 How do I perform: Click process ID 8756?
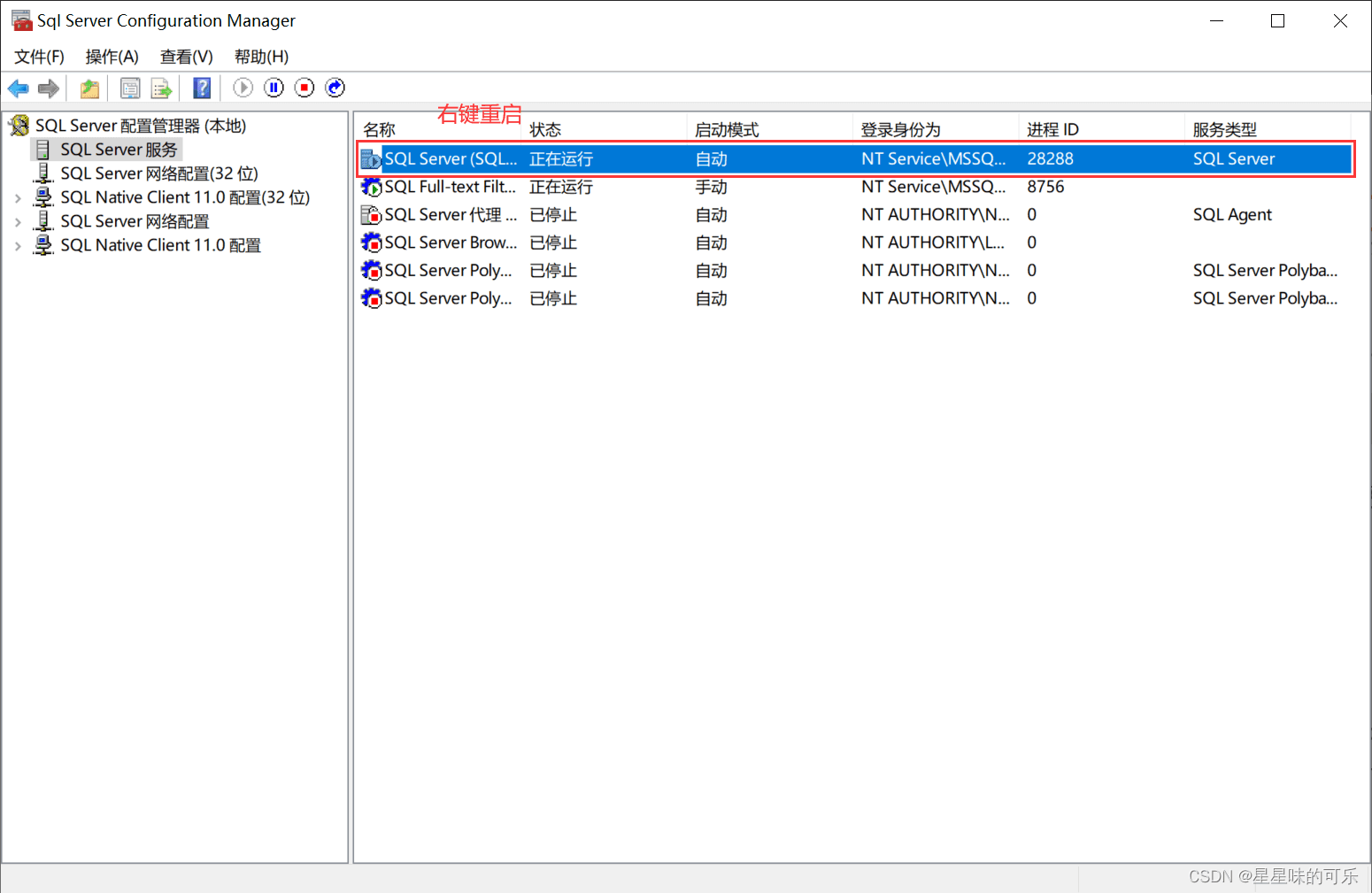pos(1045,187)
